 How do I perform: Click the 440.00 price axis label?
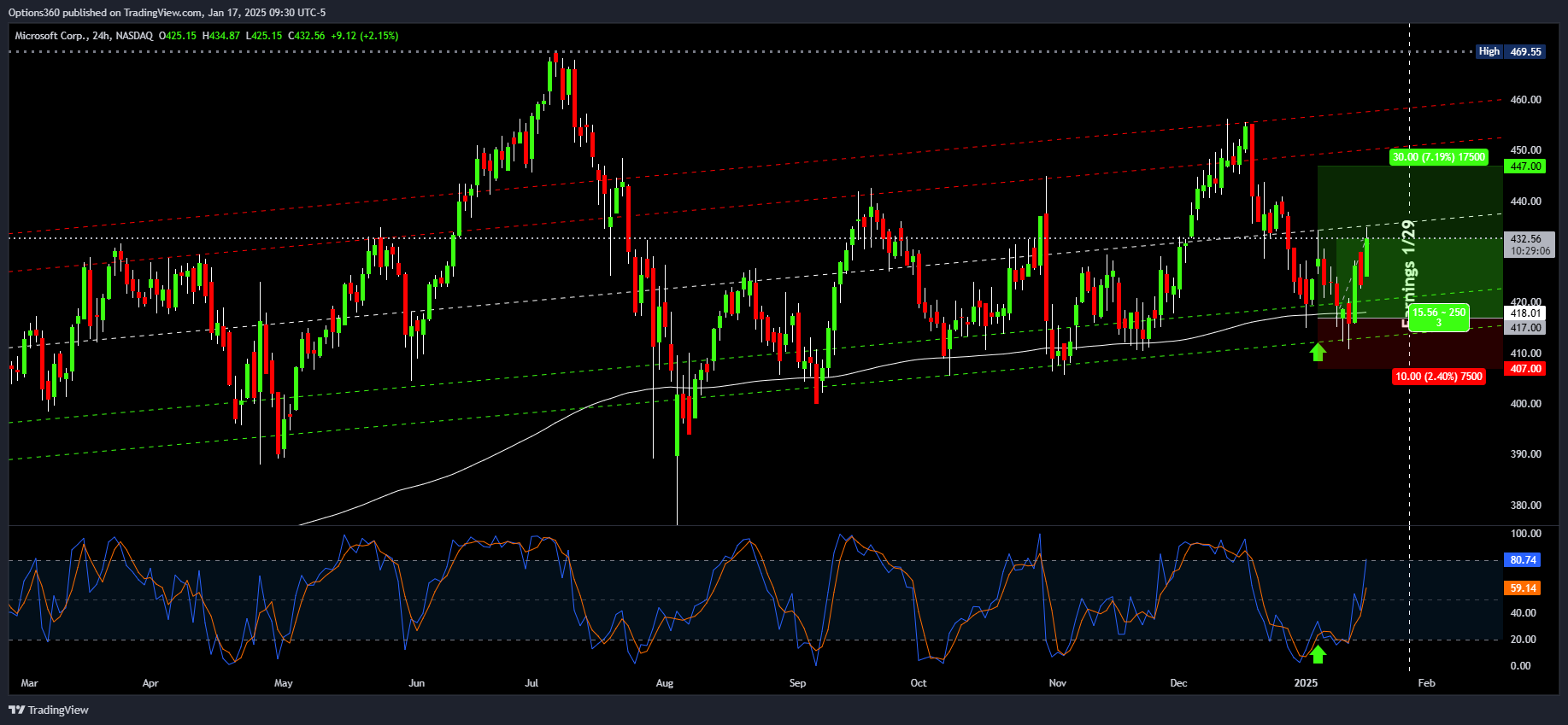[x=1525, y=202]
